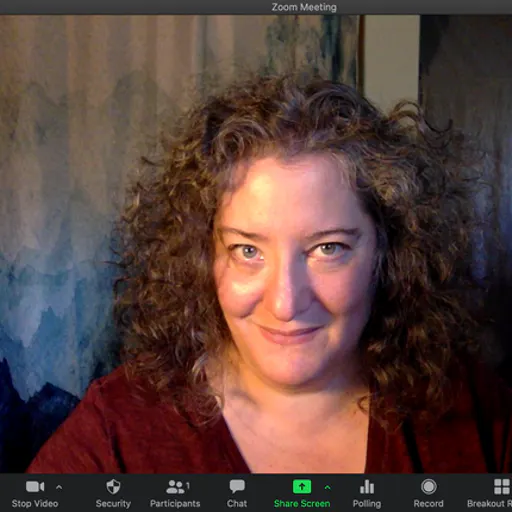
Task: Click the Polling text label
Action: tap(367, 503)
